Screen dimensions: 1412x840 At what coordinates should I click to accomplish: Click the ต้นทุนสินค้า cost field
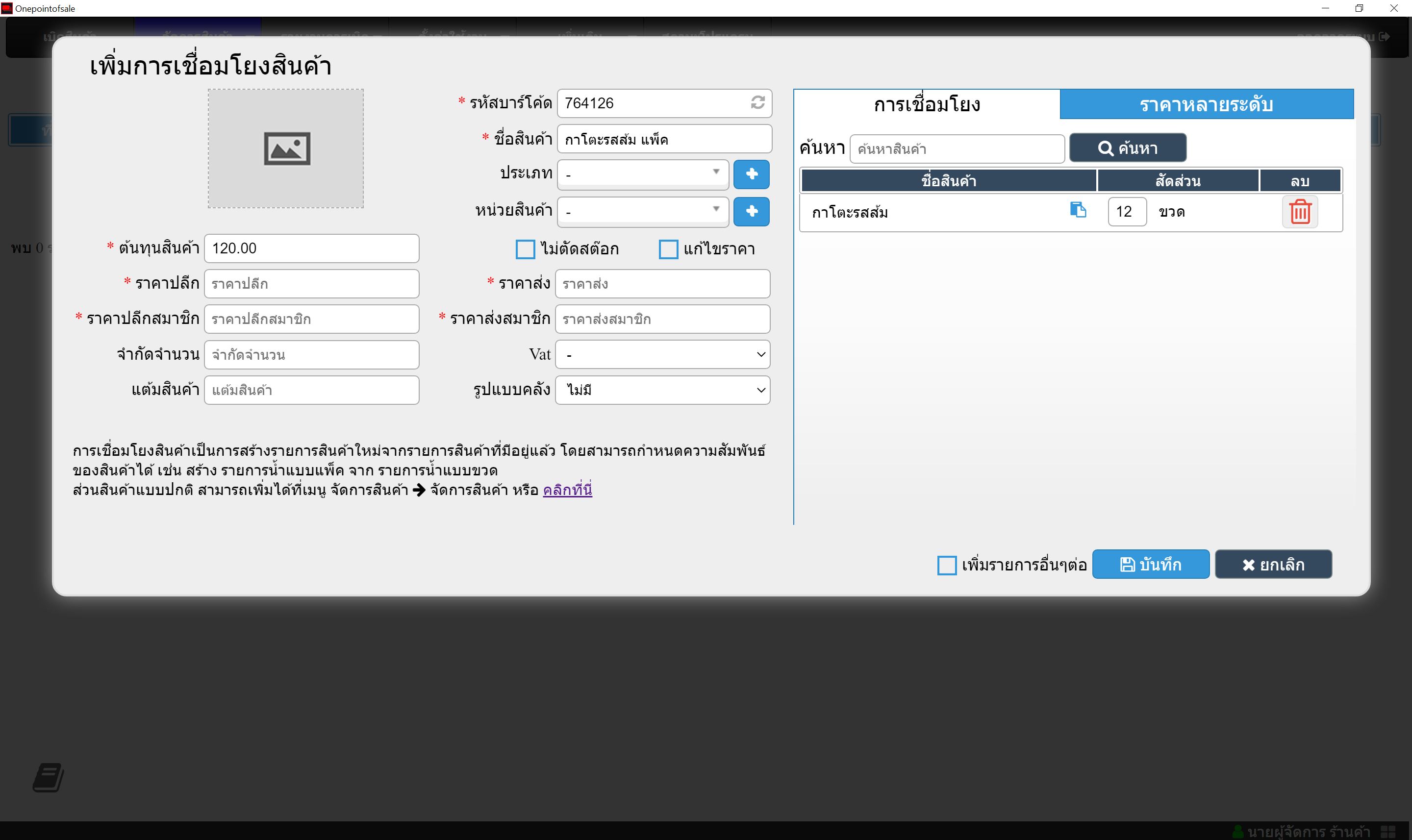coord(311,248)
